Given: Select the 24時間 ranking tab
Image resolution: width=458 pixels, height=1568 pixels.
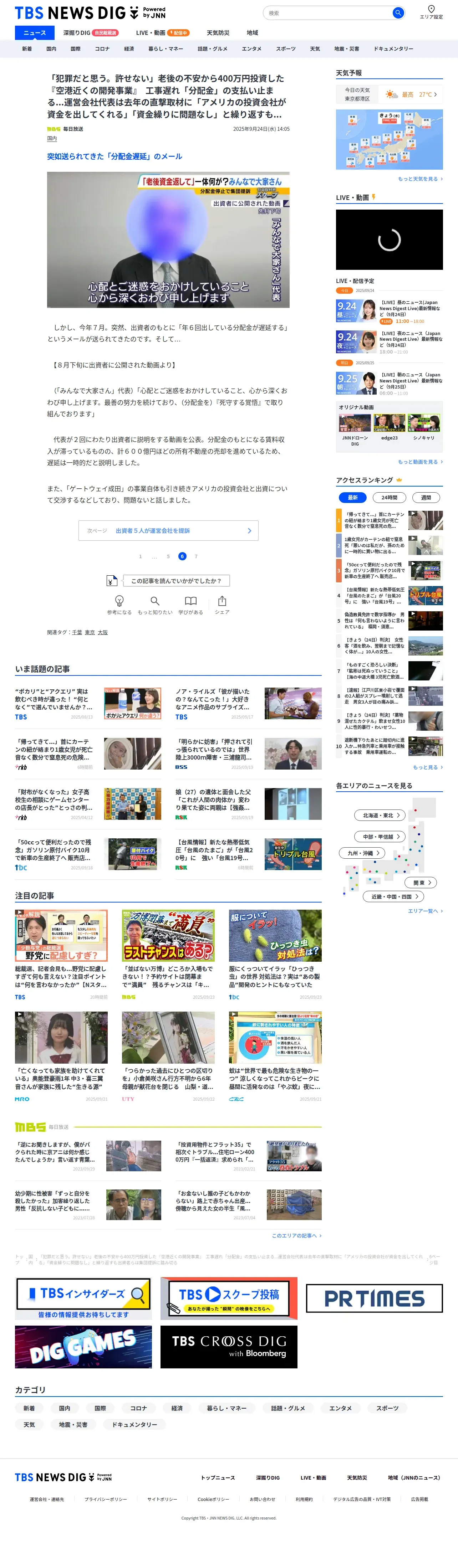Looking at the screenshot, I should point(389,497).
